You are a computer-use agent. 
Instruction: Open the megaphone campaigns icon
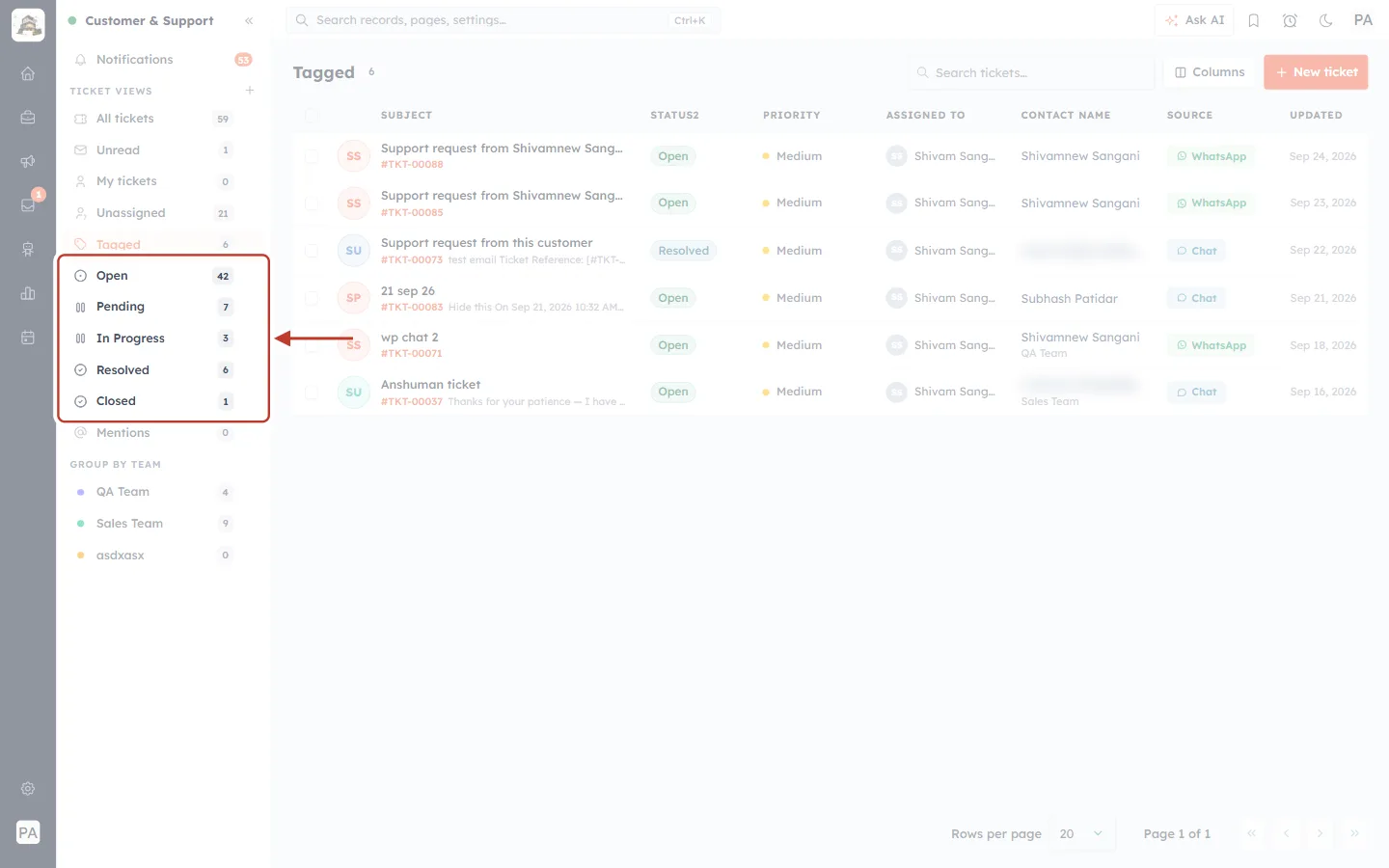point(28,161)
